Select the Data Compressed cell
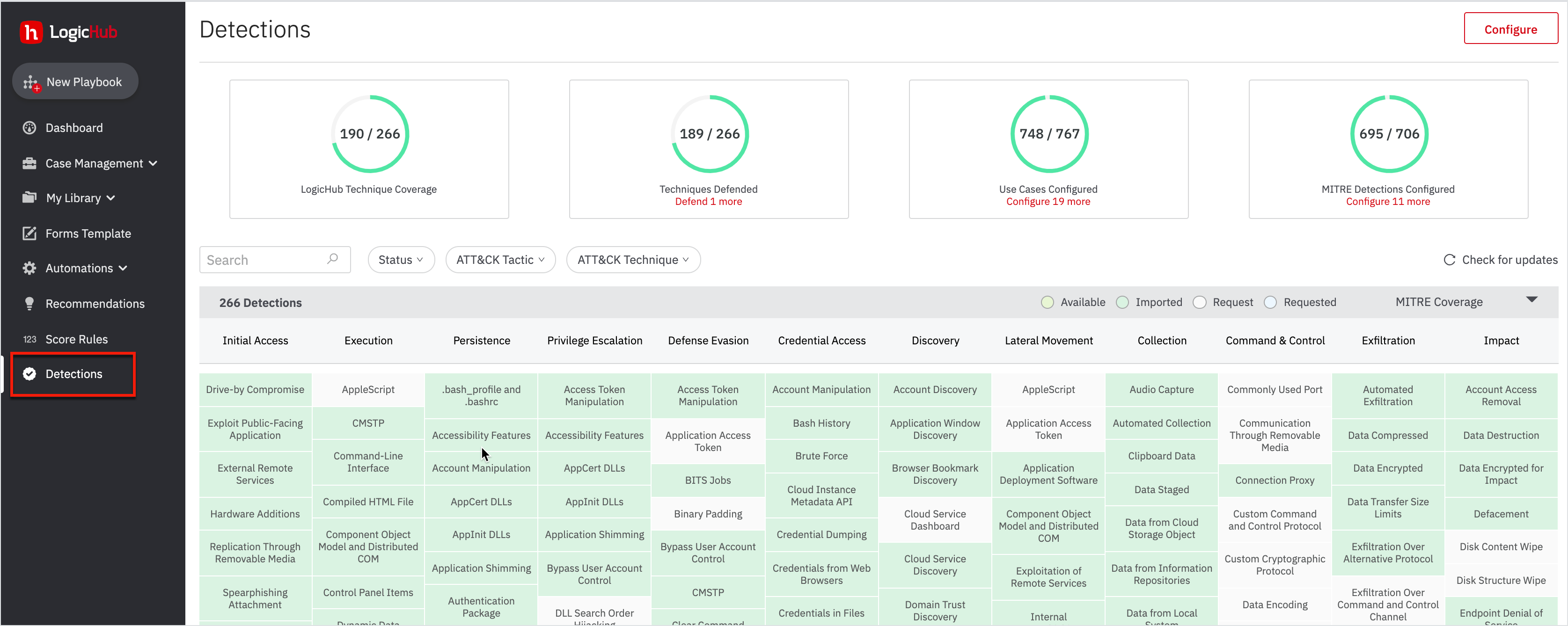1568x626 pixels. coord(1388,436)
